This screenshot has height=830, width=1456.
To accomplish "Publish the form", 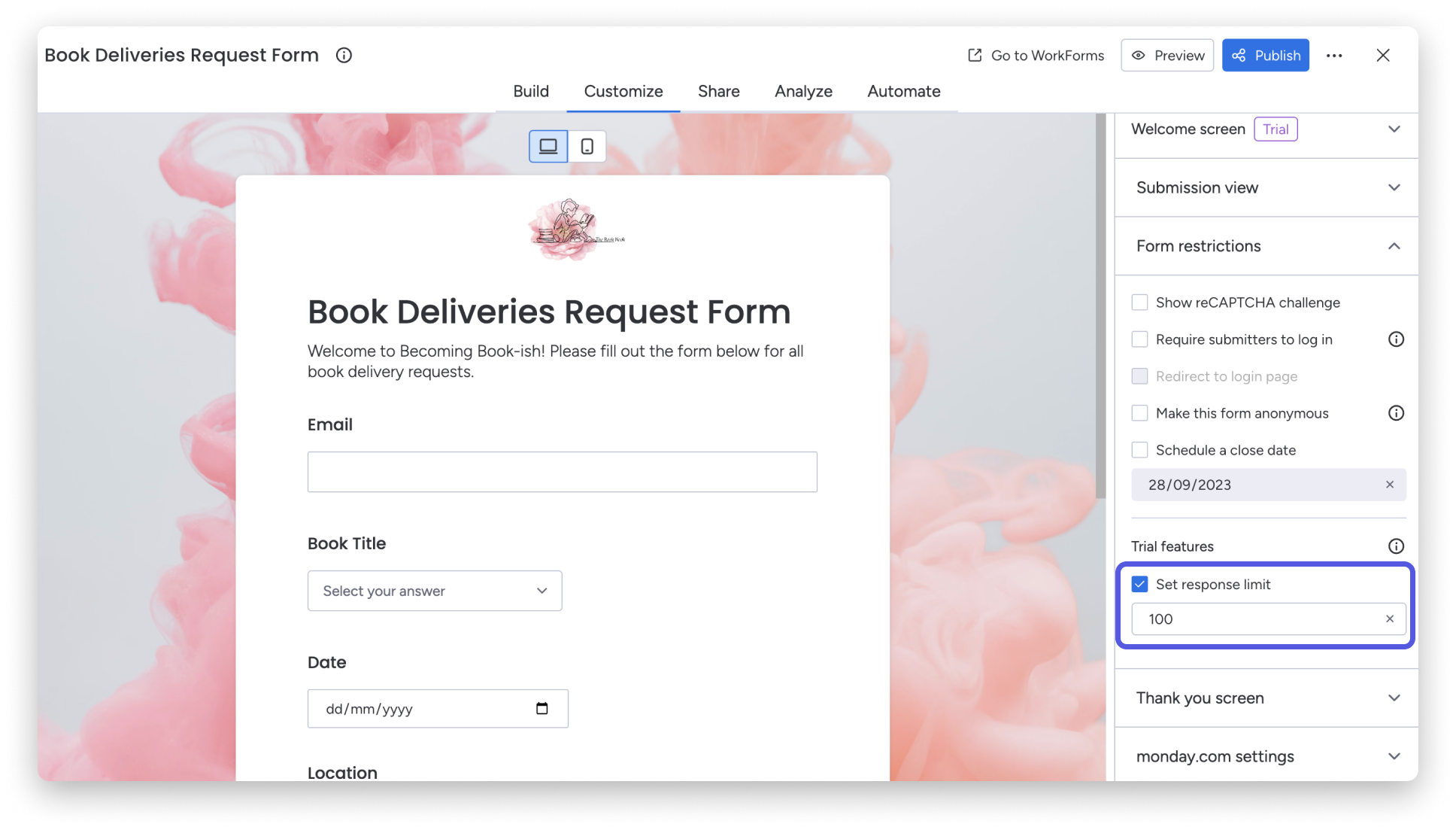I will [x=1265, y=55].
